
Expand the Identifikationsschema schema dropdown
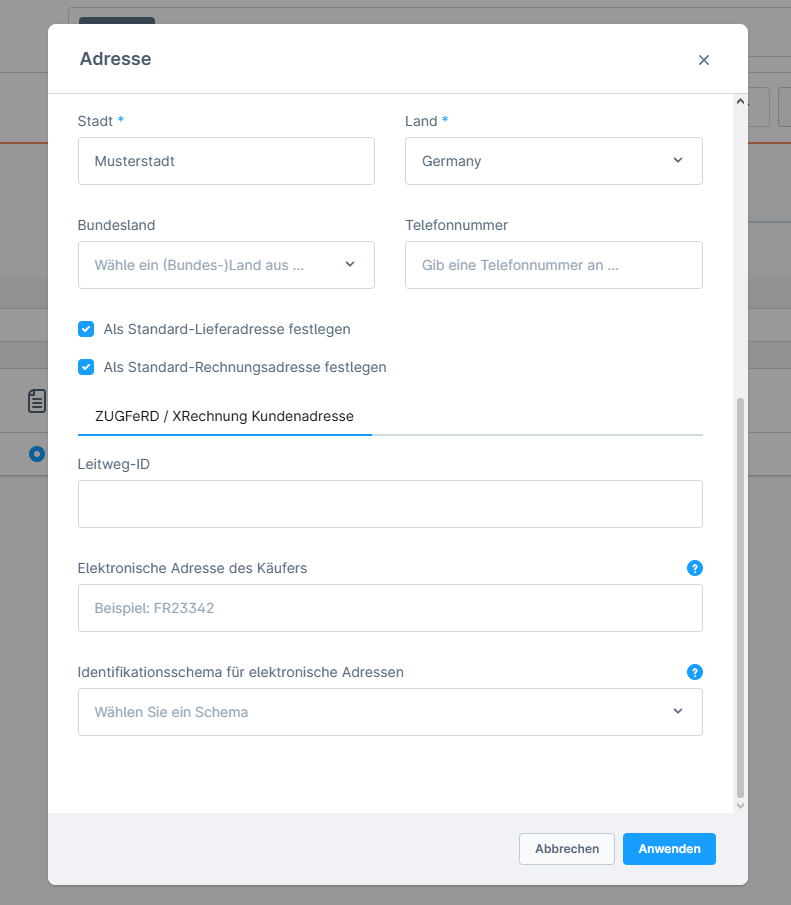point(390,712)
